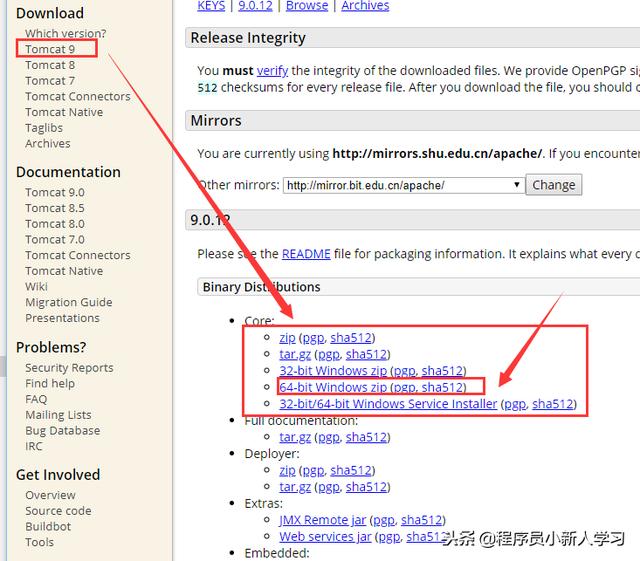The image size is (640, 561).
Task: Open the FAQ sidebar link
Action: (x=36, y=399)
